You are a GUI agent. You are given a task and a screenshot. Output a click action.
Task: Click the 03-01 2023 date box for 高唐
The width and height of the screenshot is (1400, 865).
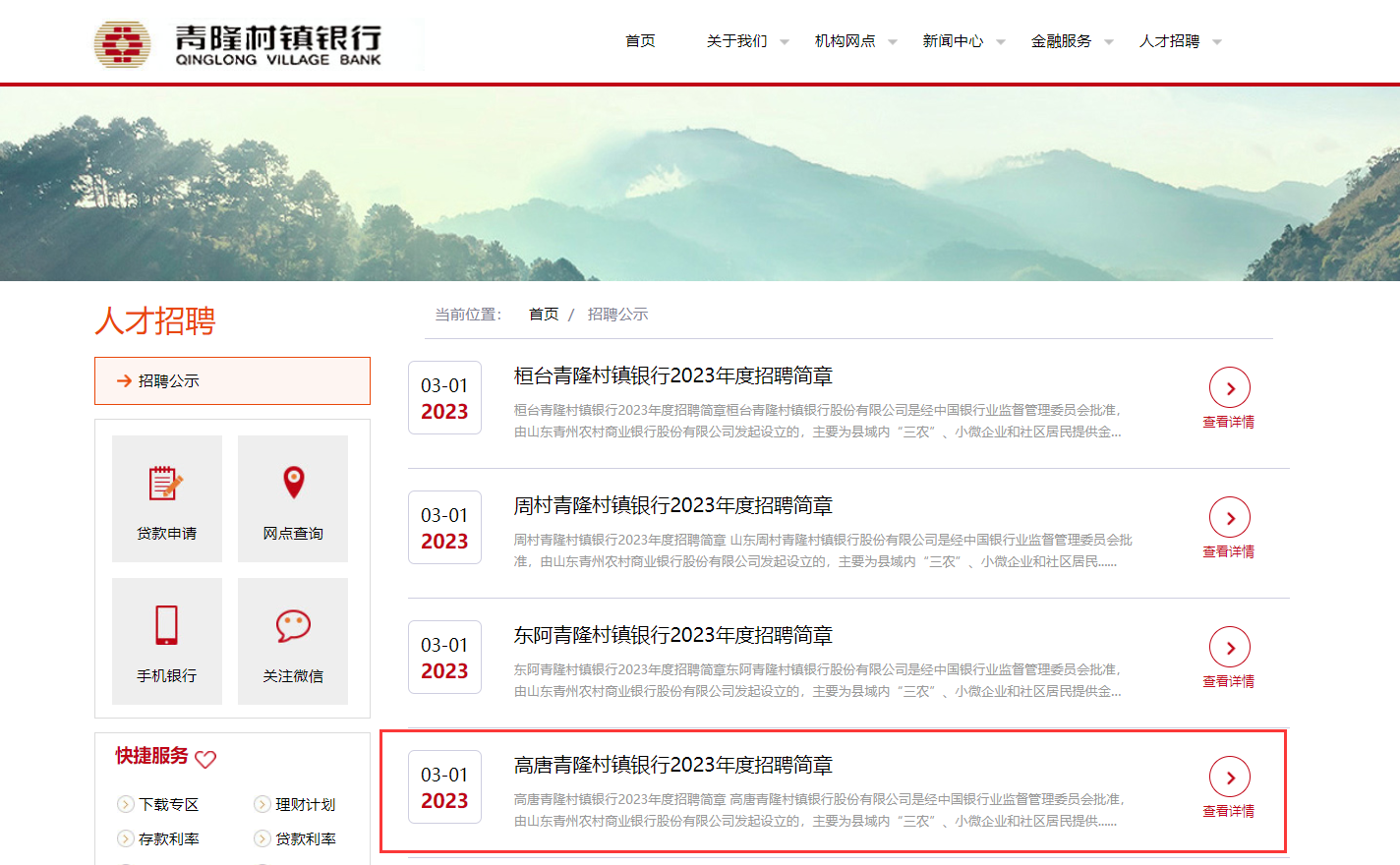444,787
